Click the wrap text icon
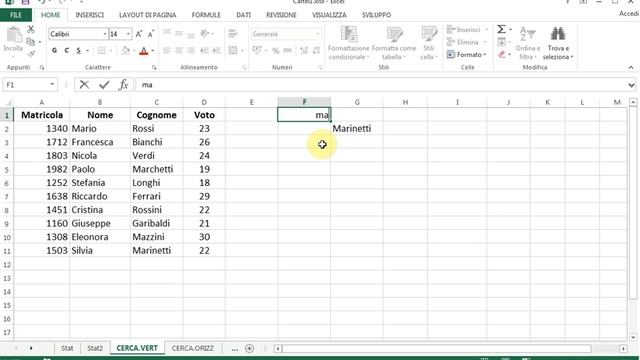Image resolution: width=640 pixels, height=360 pixels. [233, 34]
